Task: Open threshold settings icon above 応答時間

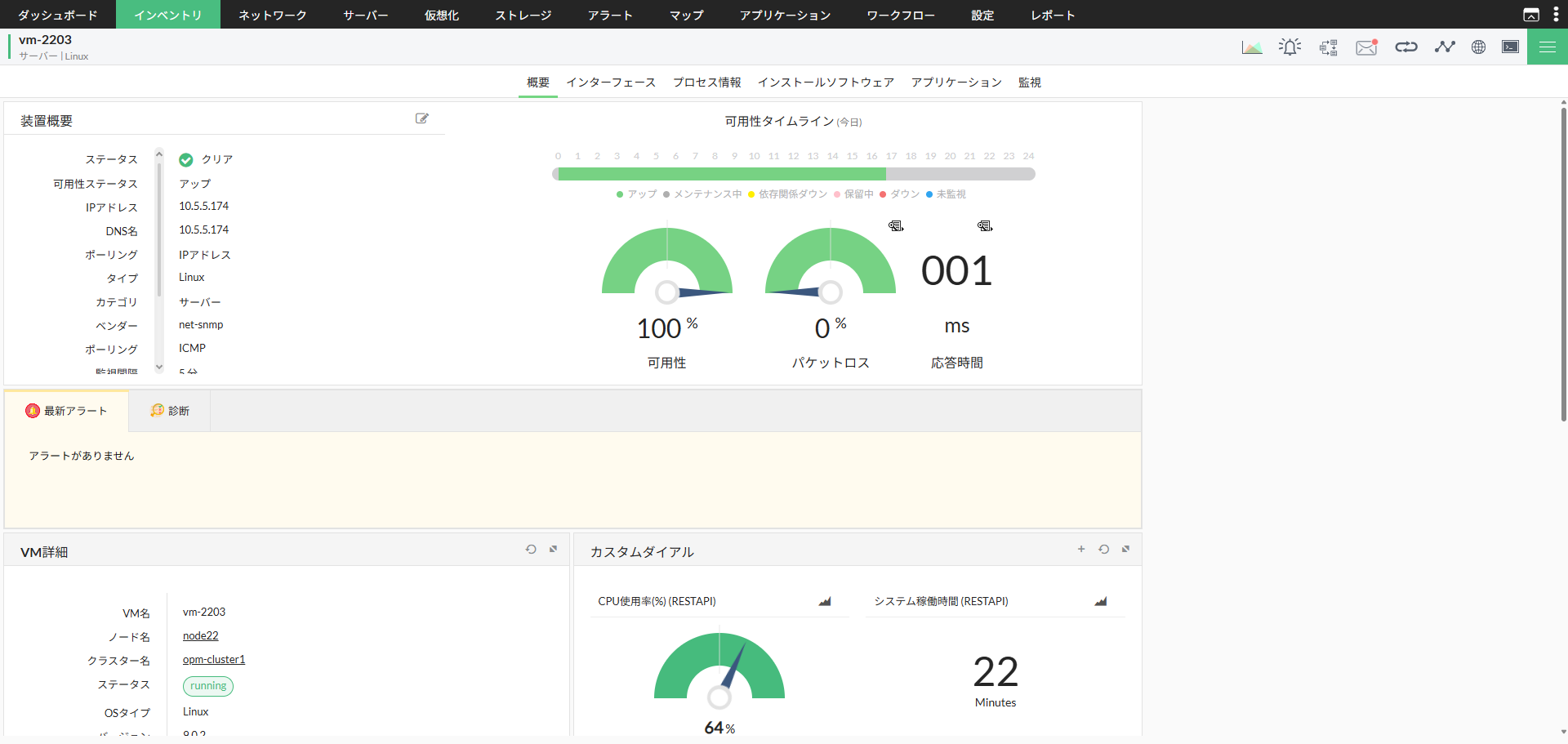Action: [985, 226]
